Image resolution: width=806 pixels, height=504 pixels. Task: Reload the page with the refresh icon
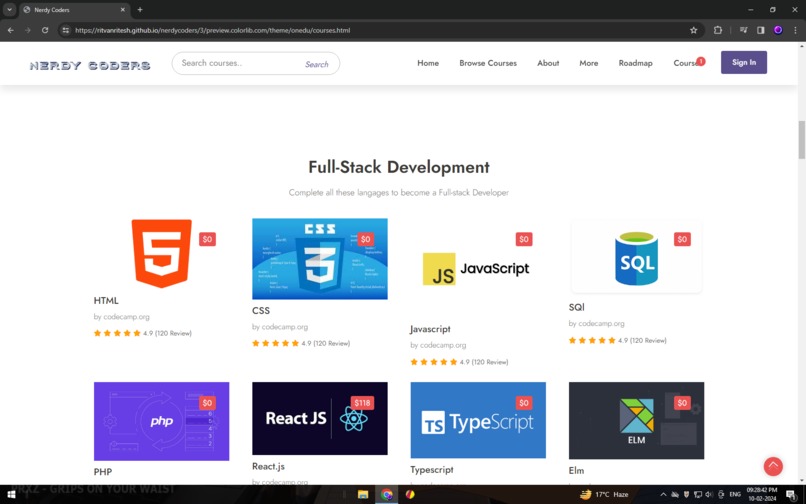[45, 30]
